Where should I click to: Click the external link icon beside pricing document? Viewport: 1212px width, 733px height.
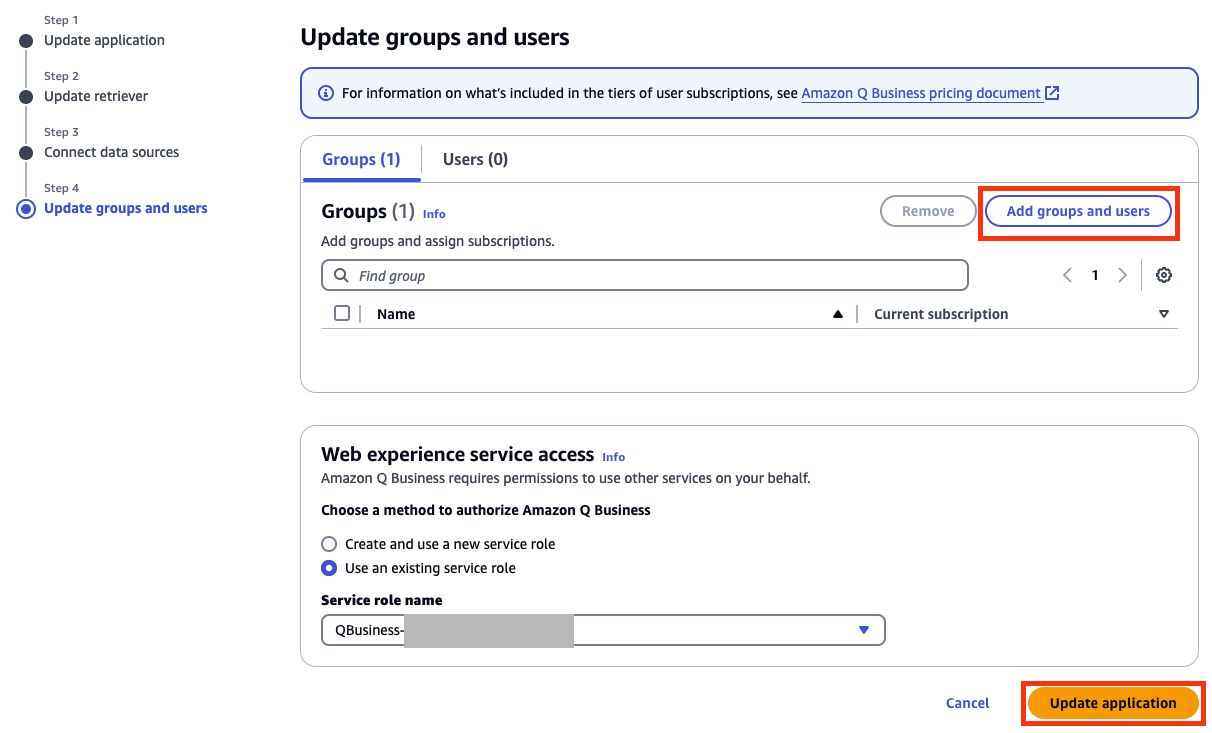(1052, 93)
